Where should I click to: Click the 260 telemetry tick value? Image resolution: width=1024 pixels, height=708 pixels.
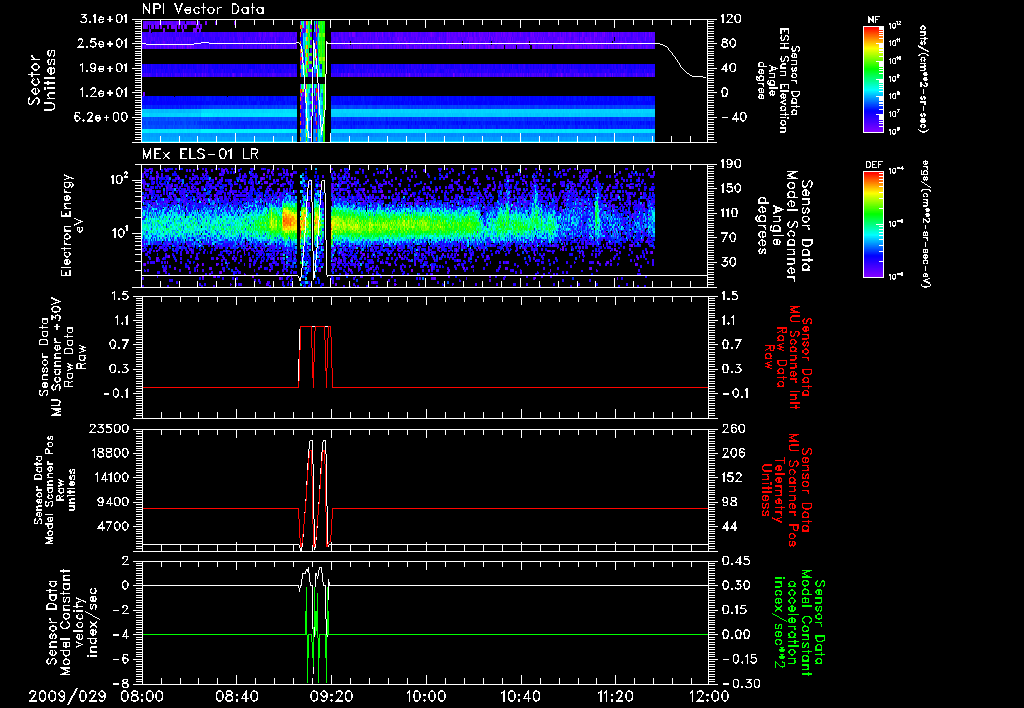[x=732, y=428]
